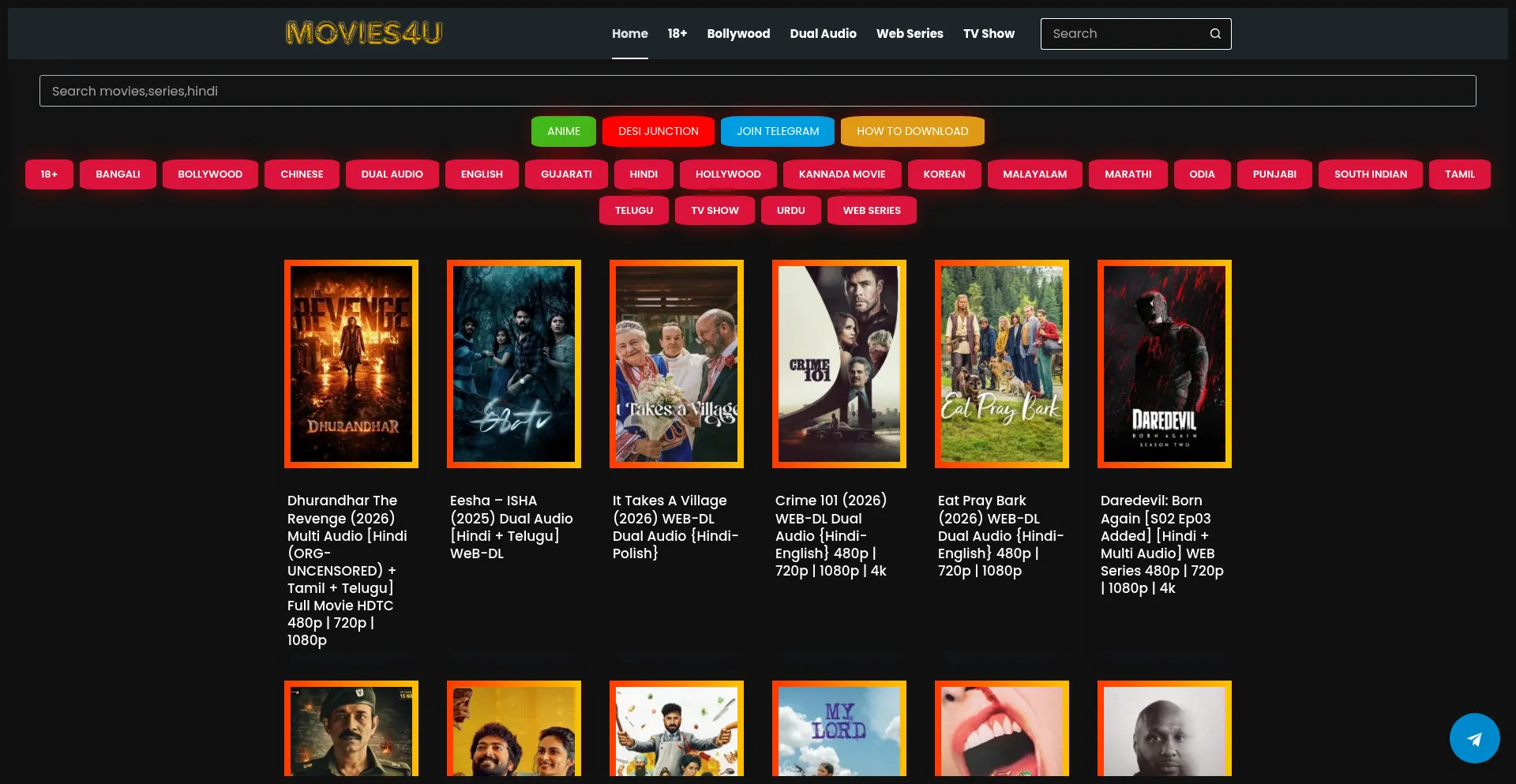Click the MOVIES4U site logo

tap(364, 33)
